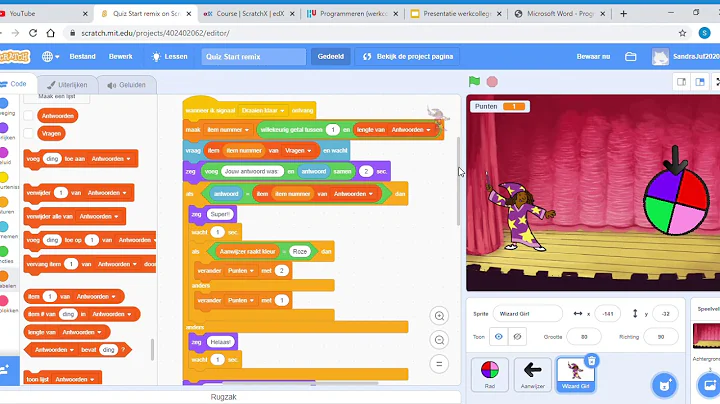Click Bekijk de project pagina
Screen dimensions: 720x404
[407, 56]
